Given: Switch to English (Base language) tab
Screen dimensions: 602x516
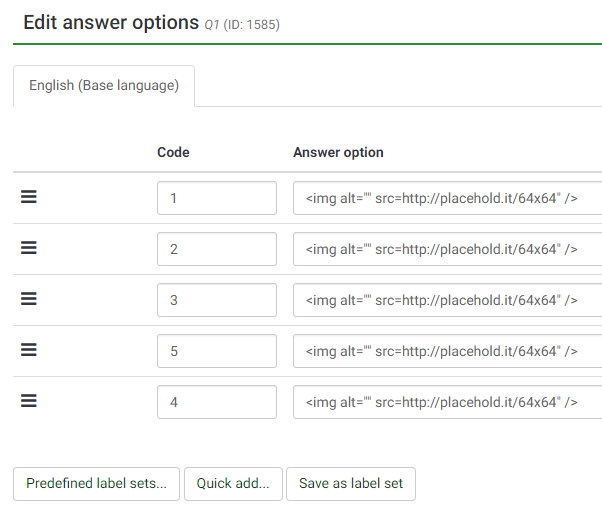Looking at the screenshot, I should (x=104, y=86).
